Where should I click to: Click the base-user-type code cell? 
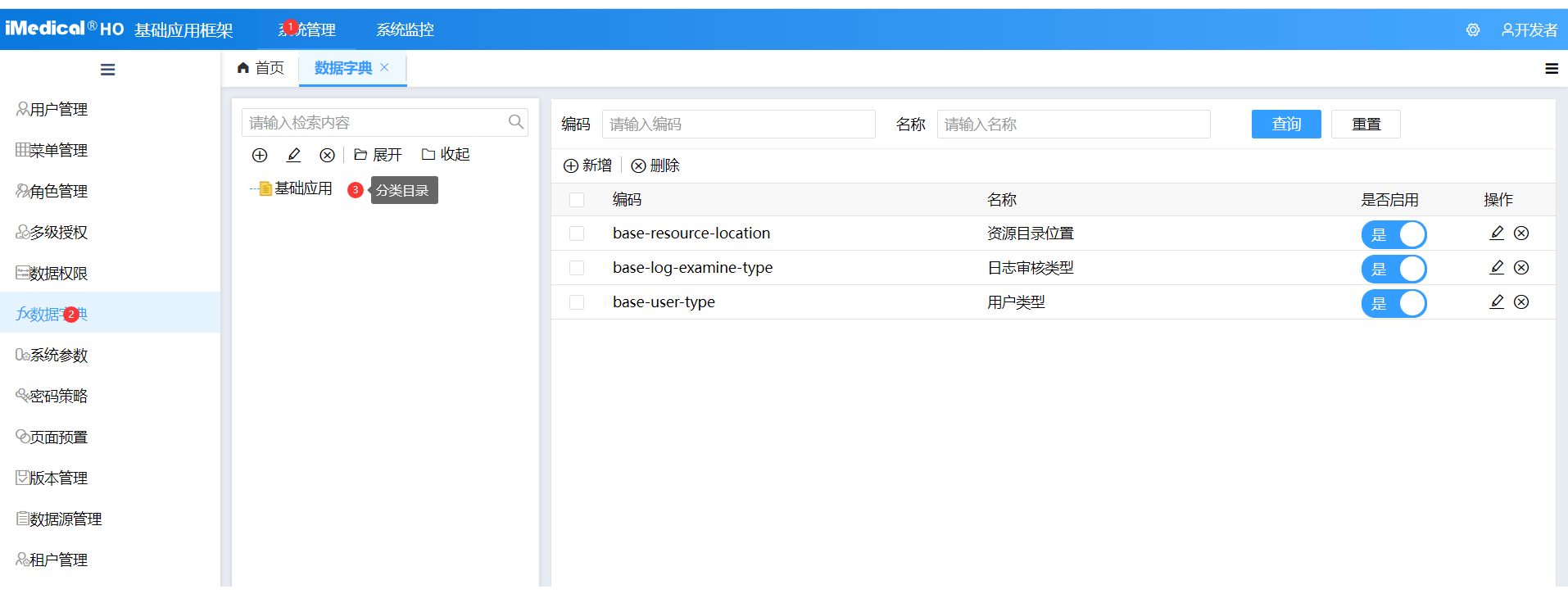(x=664, y=302)
